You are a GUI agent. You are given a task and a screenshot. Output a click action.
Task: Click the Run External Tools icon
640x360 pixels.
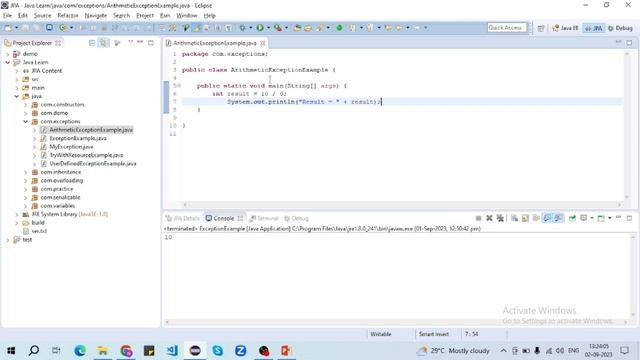278,28
